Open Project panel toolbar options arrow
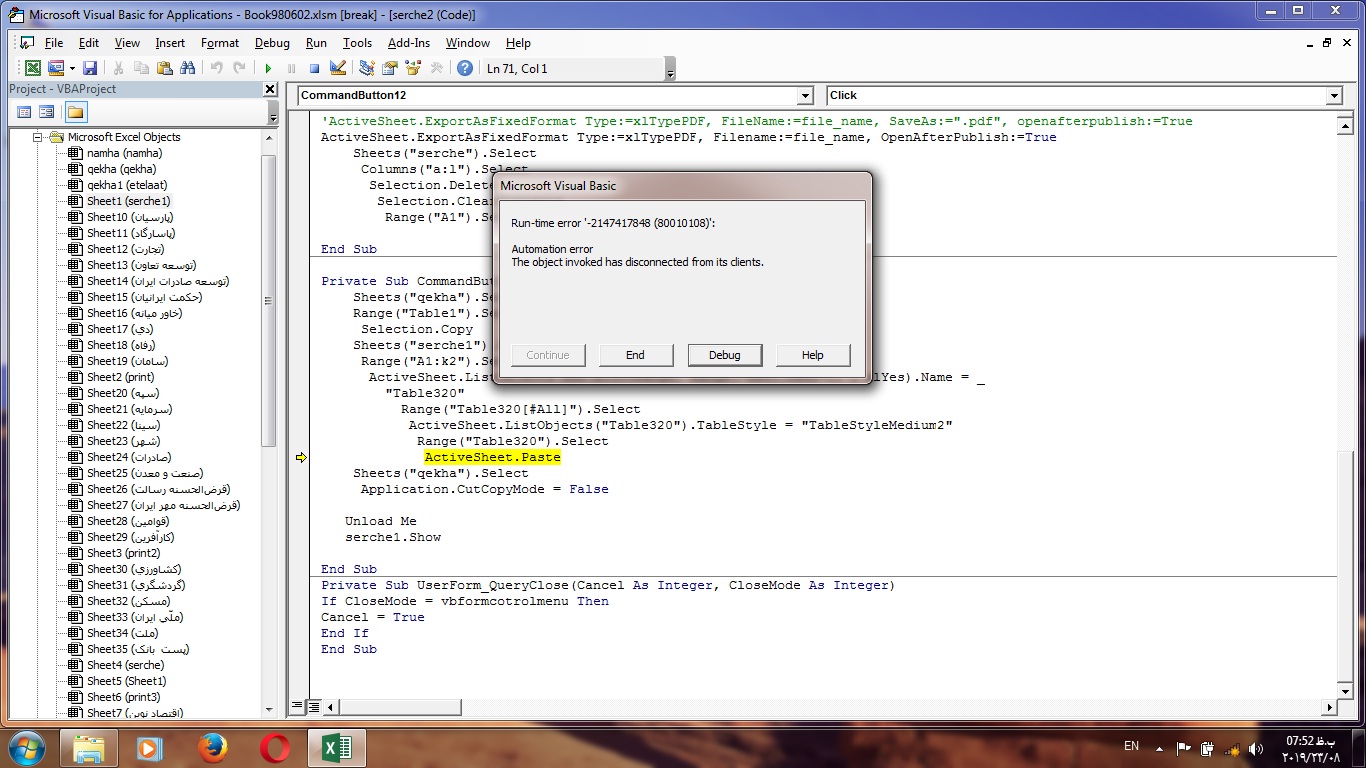The image size is (1366, 768). click(272, 113)
